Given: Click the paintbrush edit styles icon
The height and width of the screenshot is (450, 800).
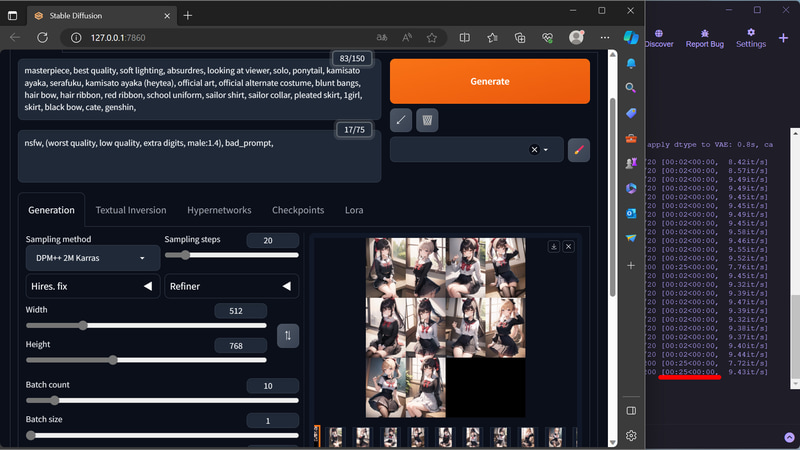Looking at the screenshot, I should tap(579, 150).
